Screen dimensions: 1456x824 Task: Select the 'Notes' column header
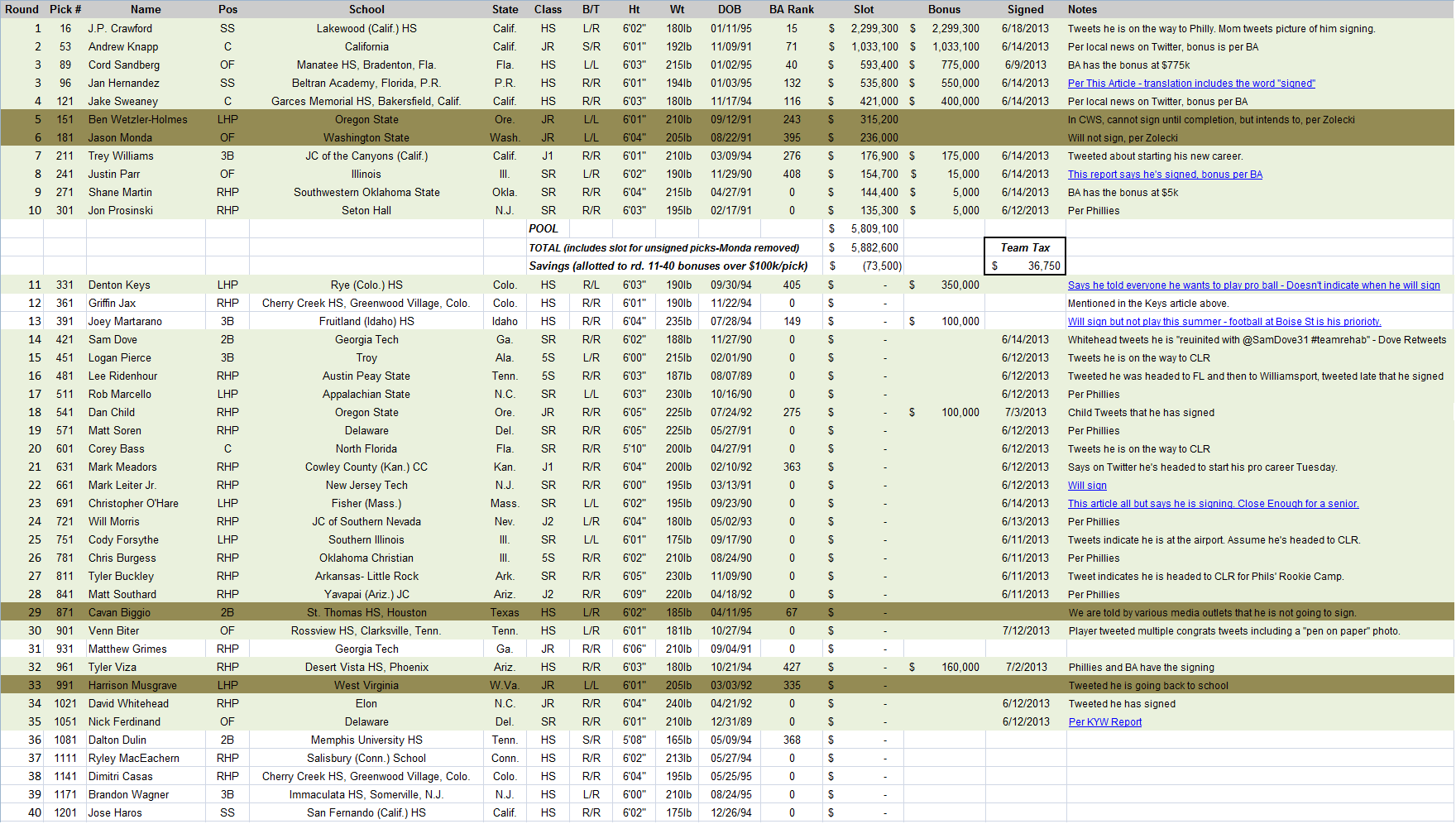tap(1082, 9)
